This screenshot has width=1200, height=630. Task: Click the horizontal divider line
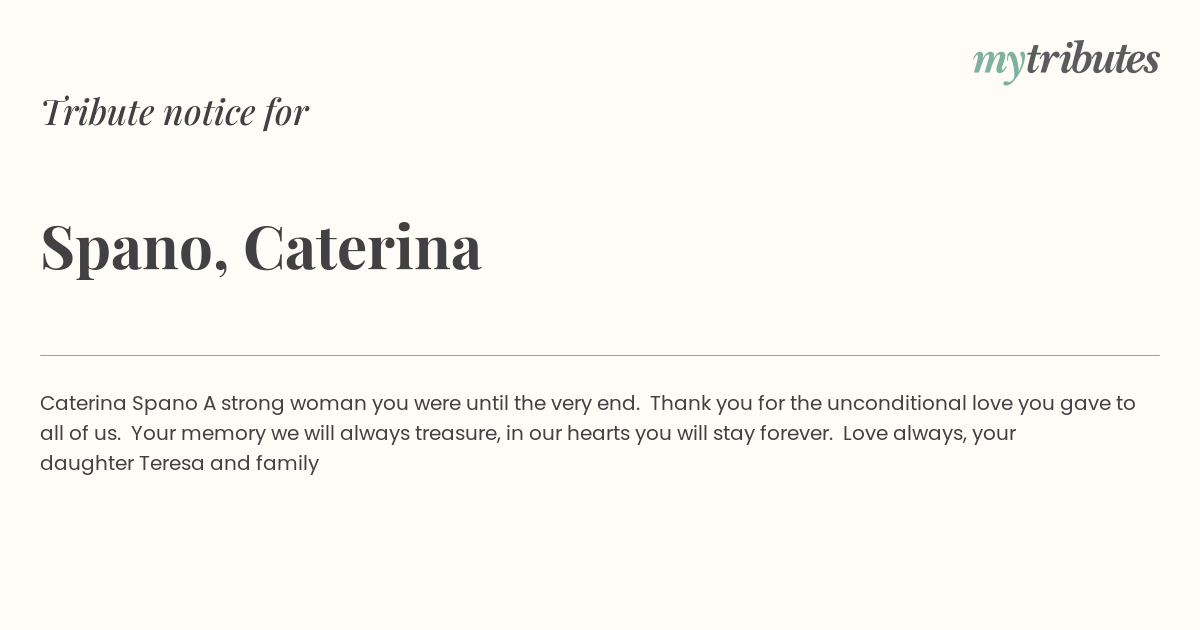(x=600, y=355)
